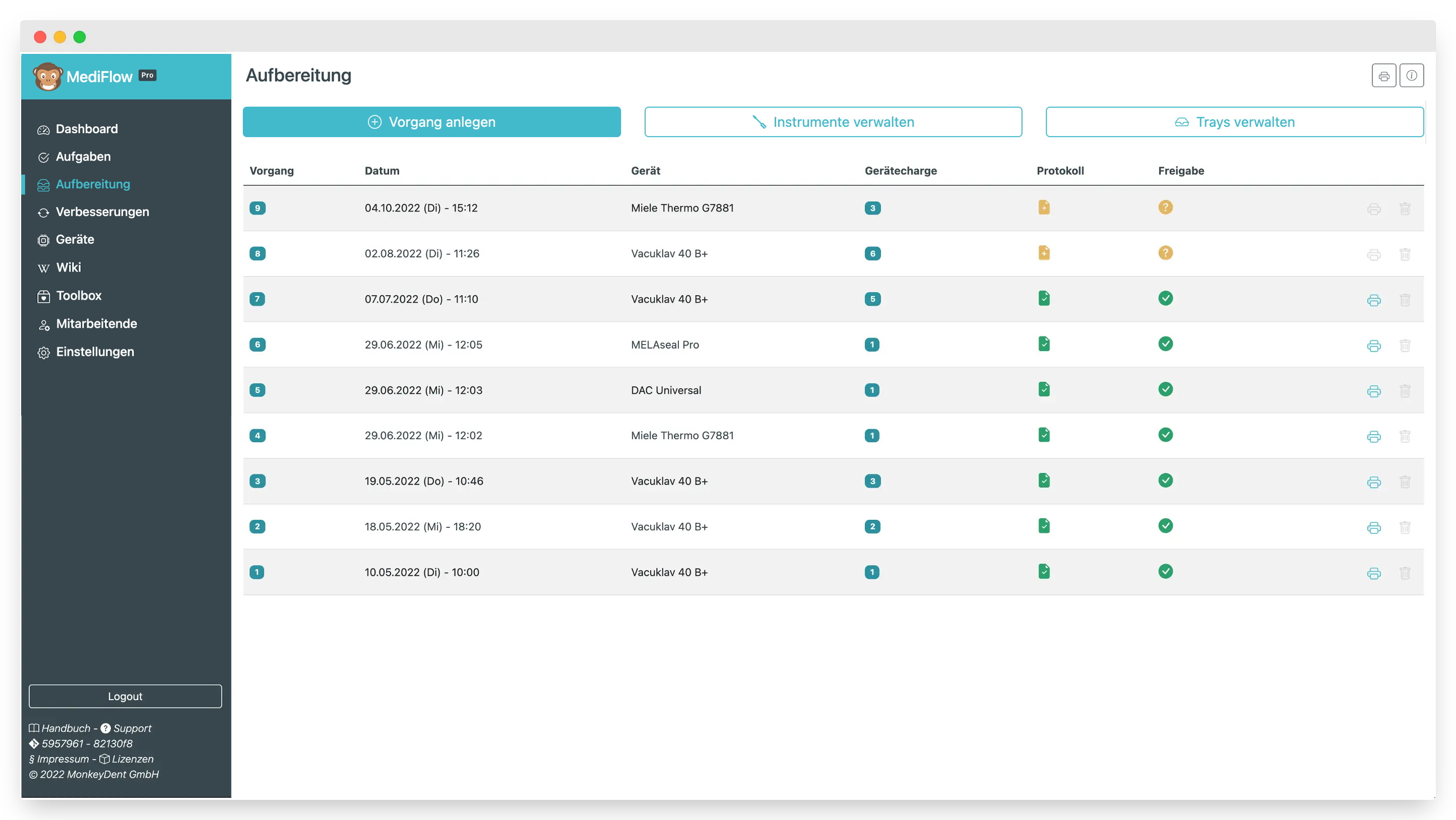Click the Vorgang number 9 badge
Viewport: 1456px width, 820px height.
tap(257, 208)
